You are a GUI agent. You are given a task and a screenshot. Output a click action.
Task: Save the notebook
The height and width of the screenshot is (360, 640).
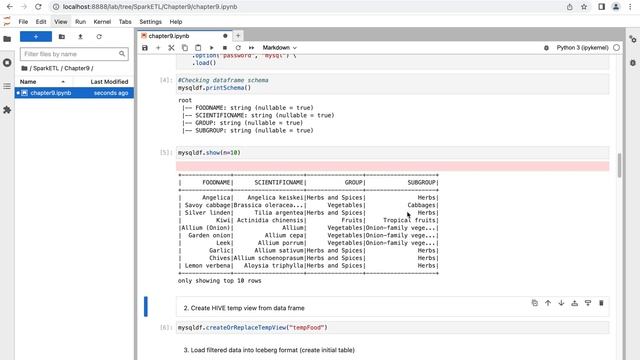pos(145,48)
